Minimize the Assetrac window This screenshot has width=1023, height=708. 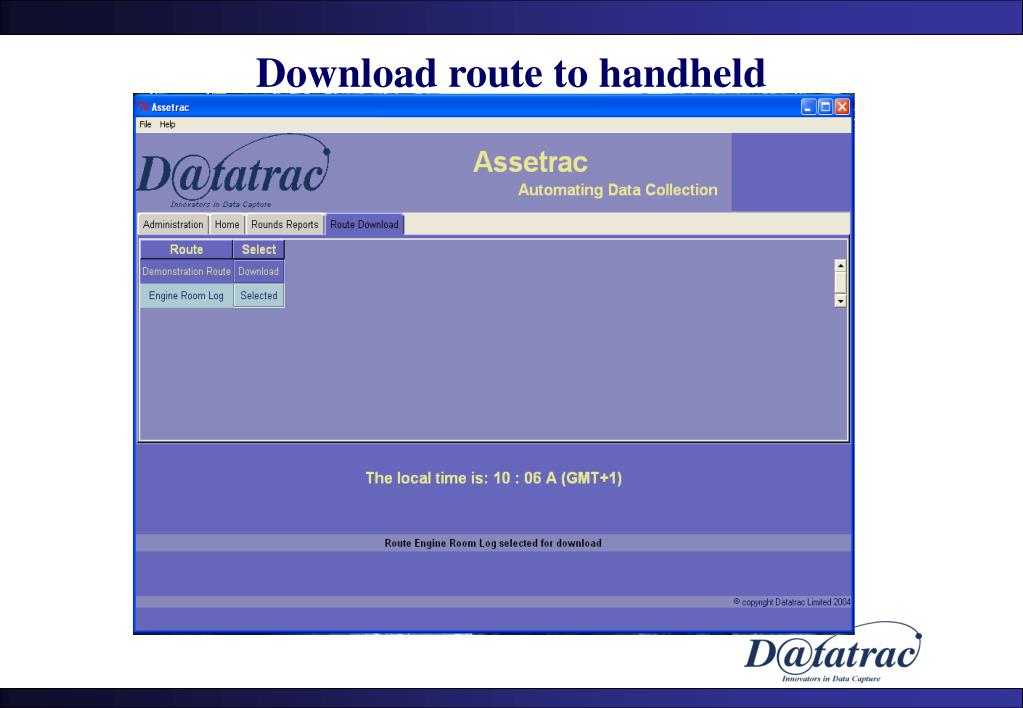(808, 107)
